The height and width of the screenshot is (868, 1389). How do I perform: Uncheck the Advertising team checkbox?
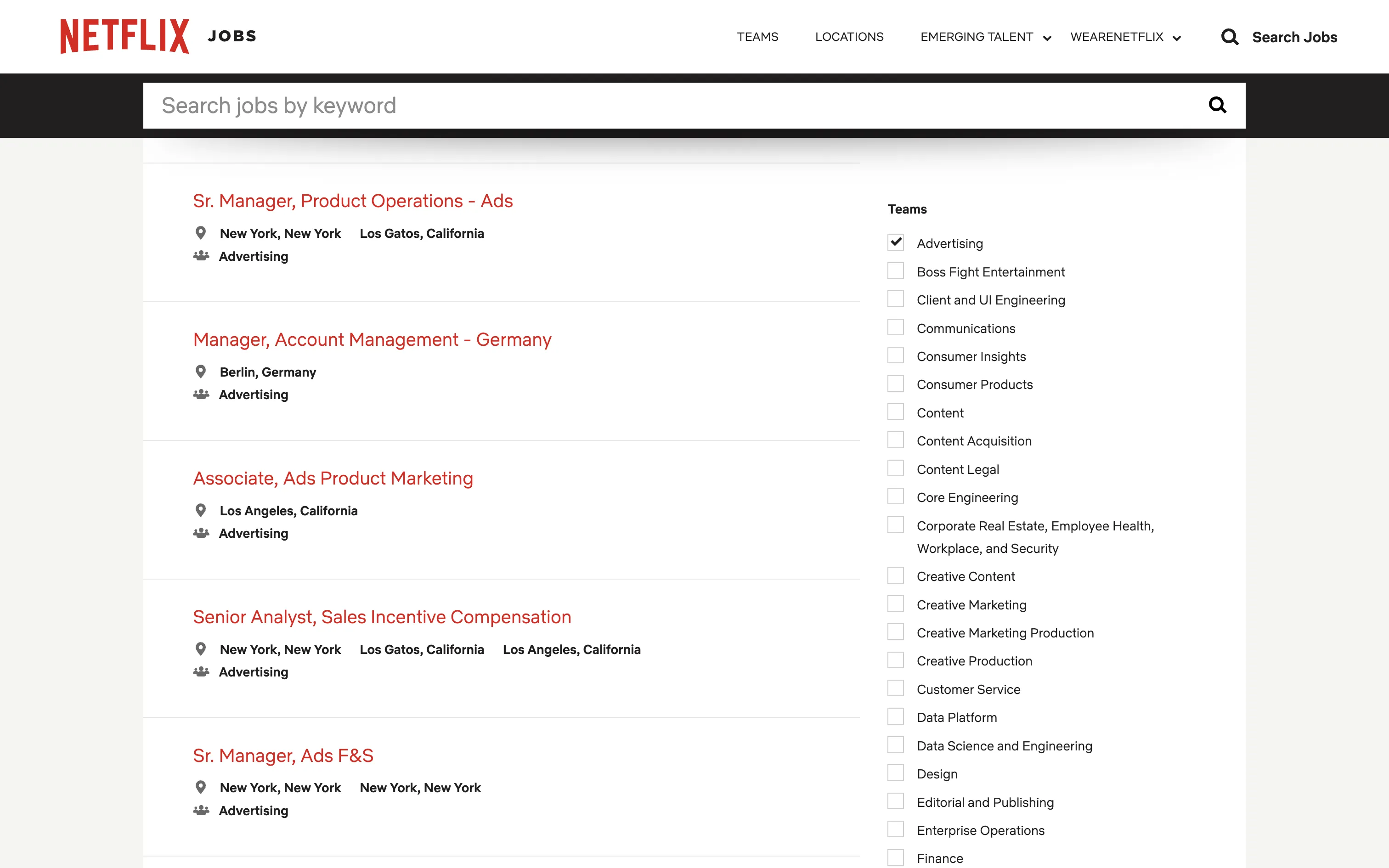pos(895,242)
